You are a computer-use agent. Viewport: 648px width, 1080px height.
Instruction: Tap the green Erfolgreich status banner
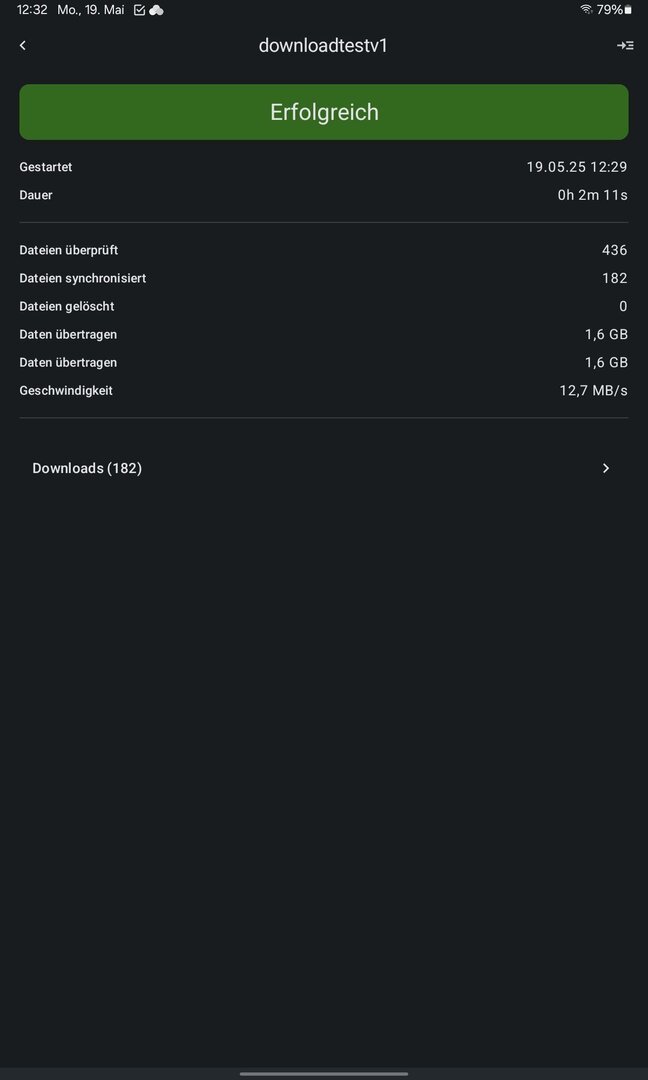click(324, 112)
